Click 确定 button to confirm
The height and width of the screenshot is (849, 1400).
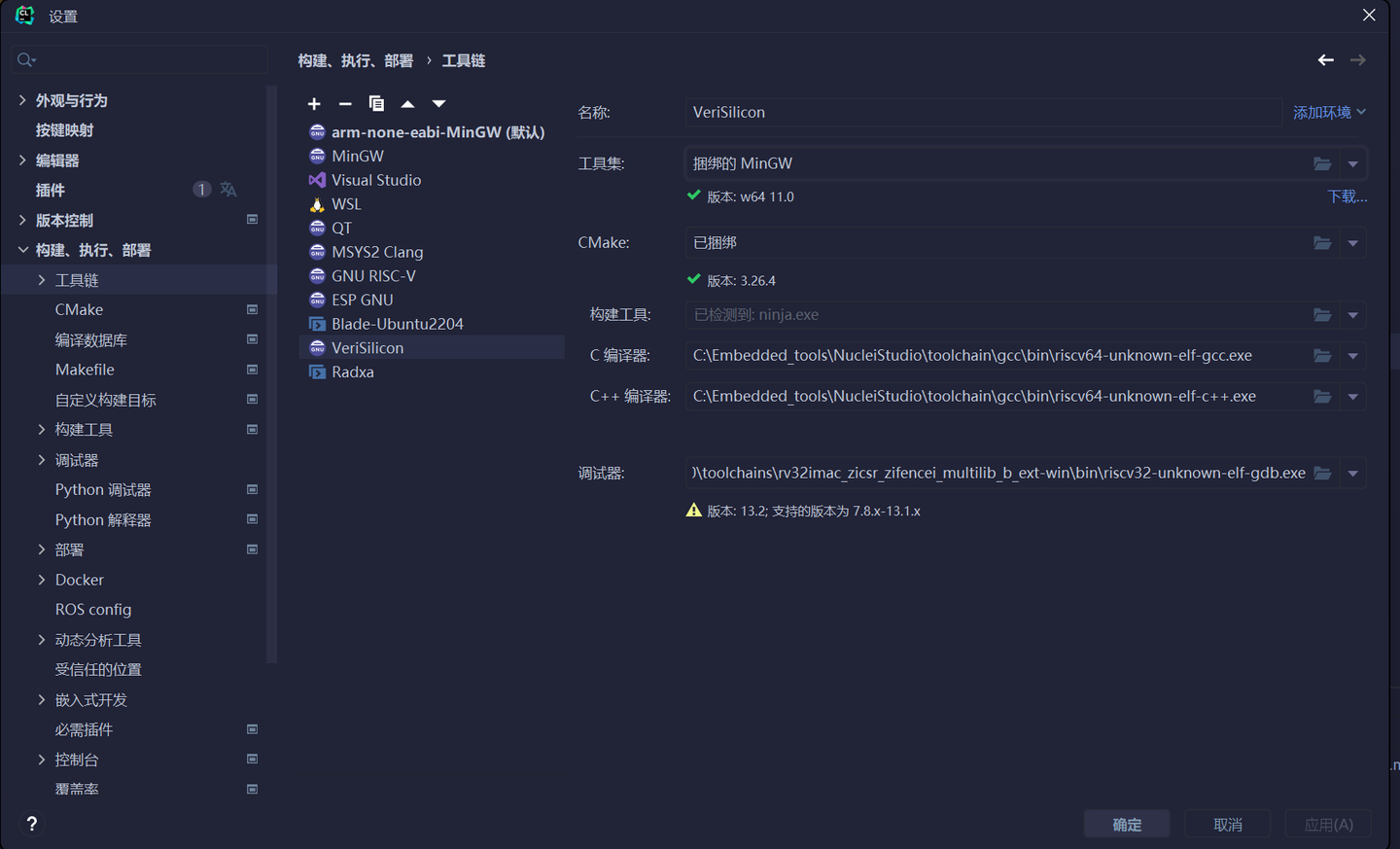point(1127,825)
